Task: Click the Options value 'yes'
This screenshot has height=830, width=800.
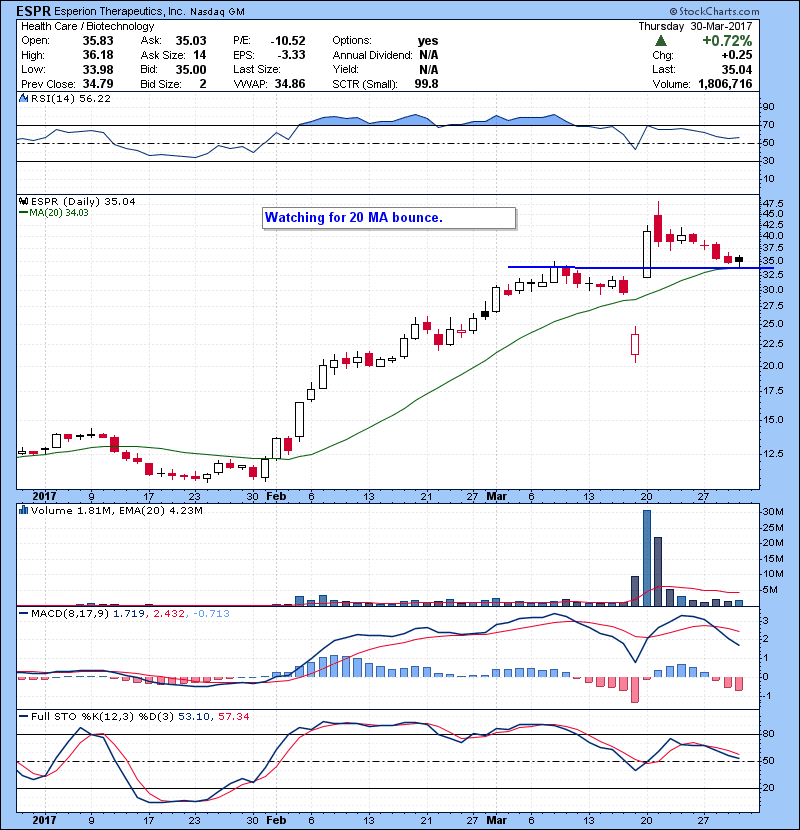Action: click(x=428, y=41)
